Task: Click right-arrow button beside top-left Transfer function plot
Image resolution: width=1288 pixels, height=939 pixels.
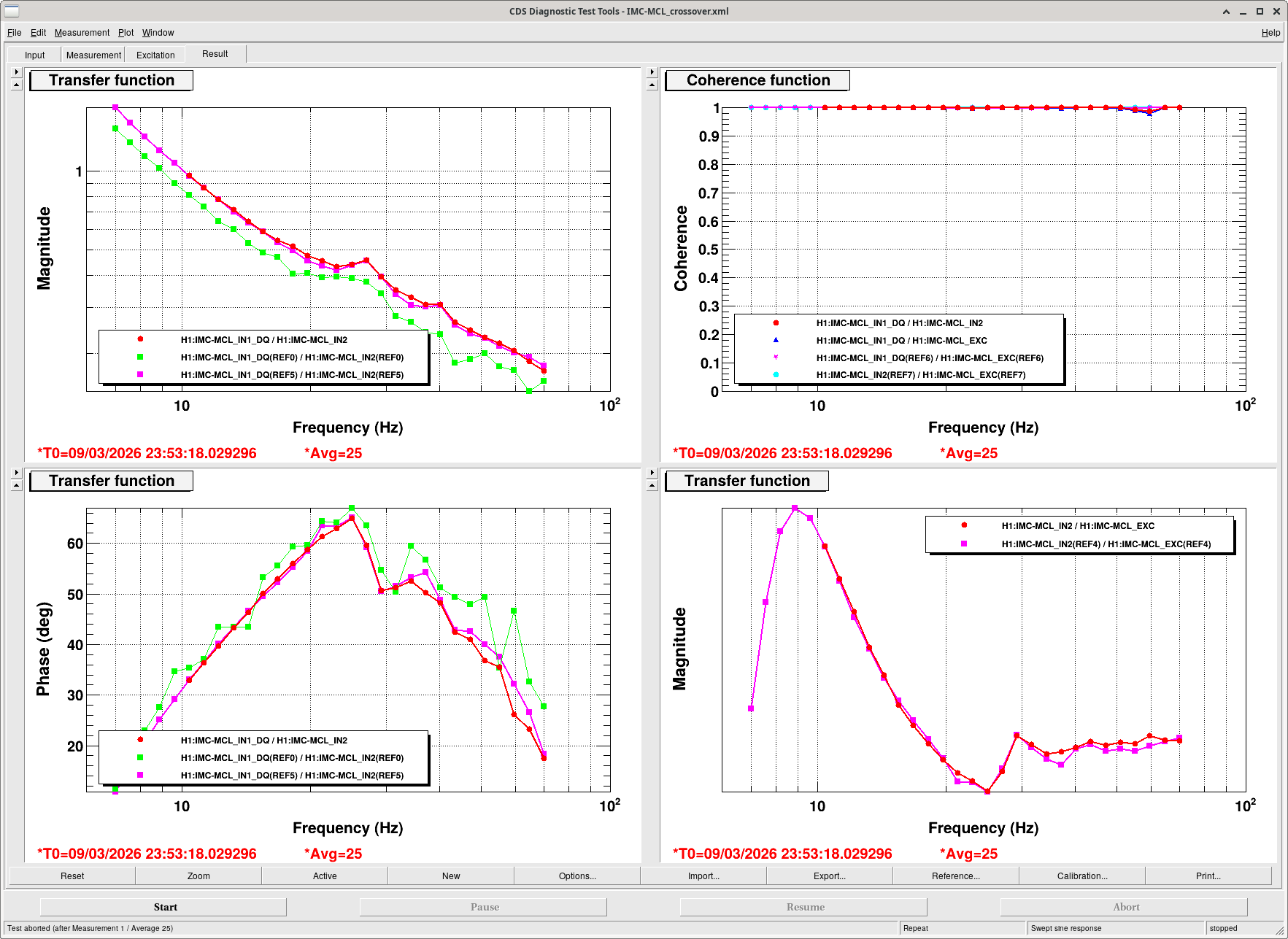Action: click(16, 72)
